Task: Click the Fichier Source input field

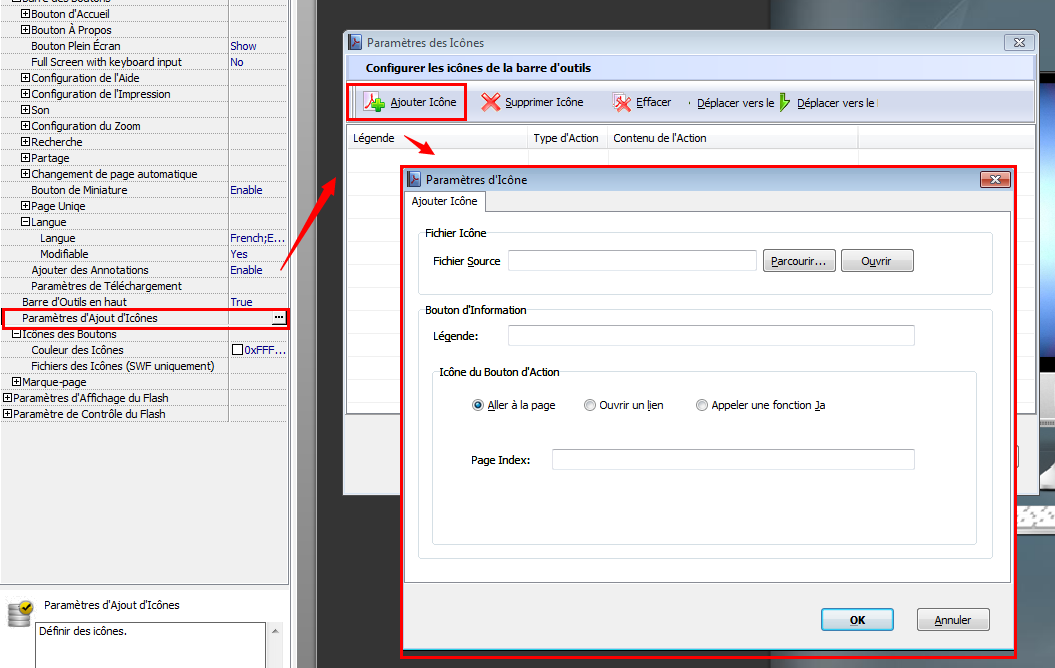Action: (x=632, y=261)
